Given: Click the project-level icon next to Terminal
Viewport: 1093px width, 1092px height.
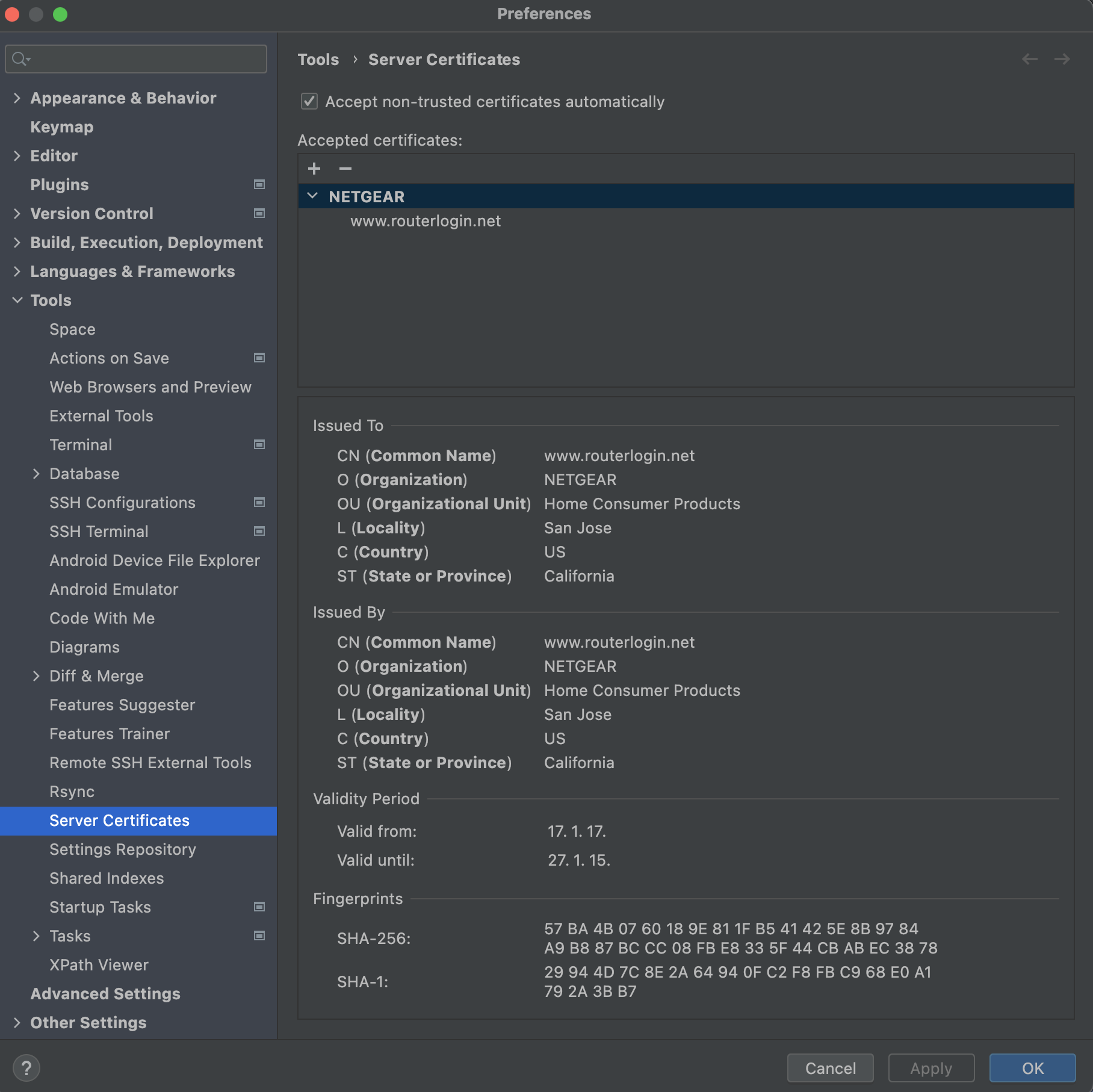Looking at the screenshot, I should point(259,444).
